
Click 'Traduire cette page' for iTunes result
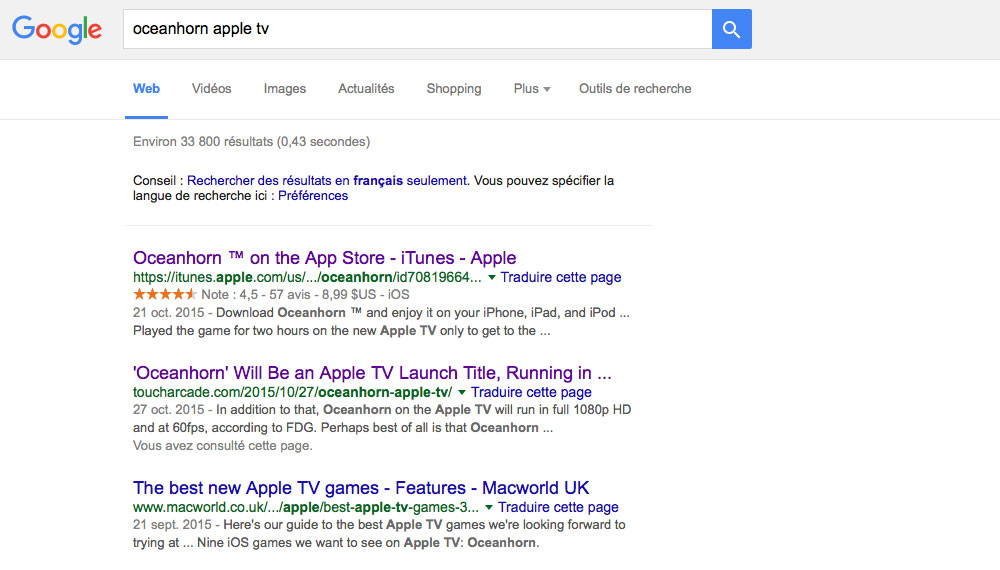[x=561, y=277]
